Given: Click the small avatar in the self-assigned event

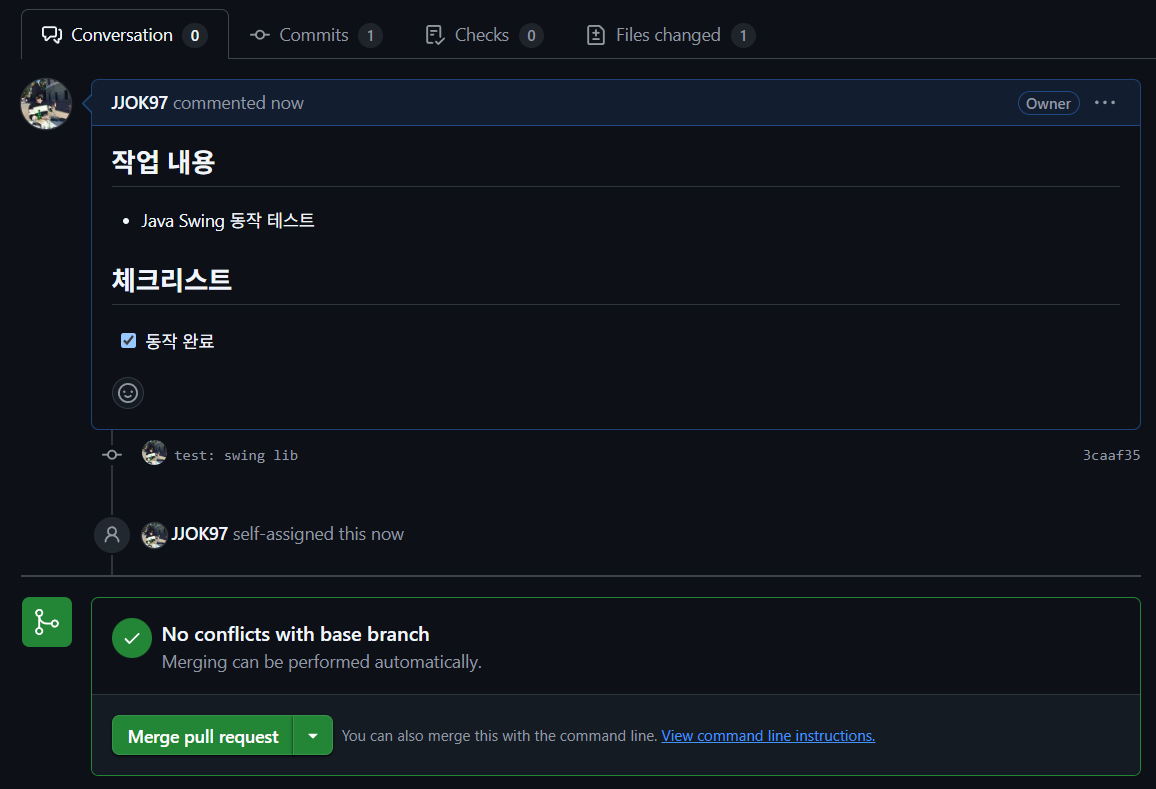Looking at the screenshot, I should coord(154,534).
